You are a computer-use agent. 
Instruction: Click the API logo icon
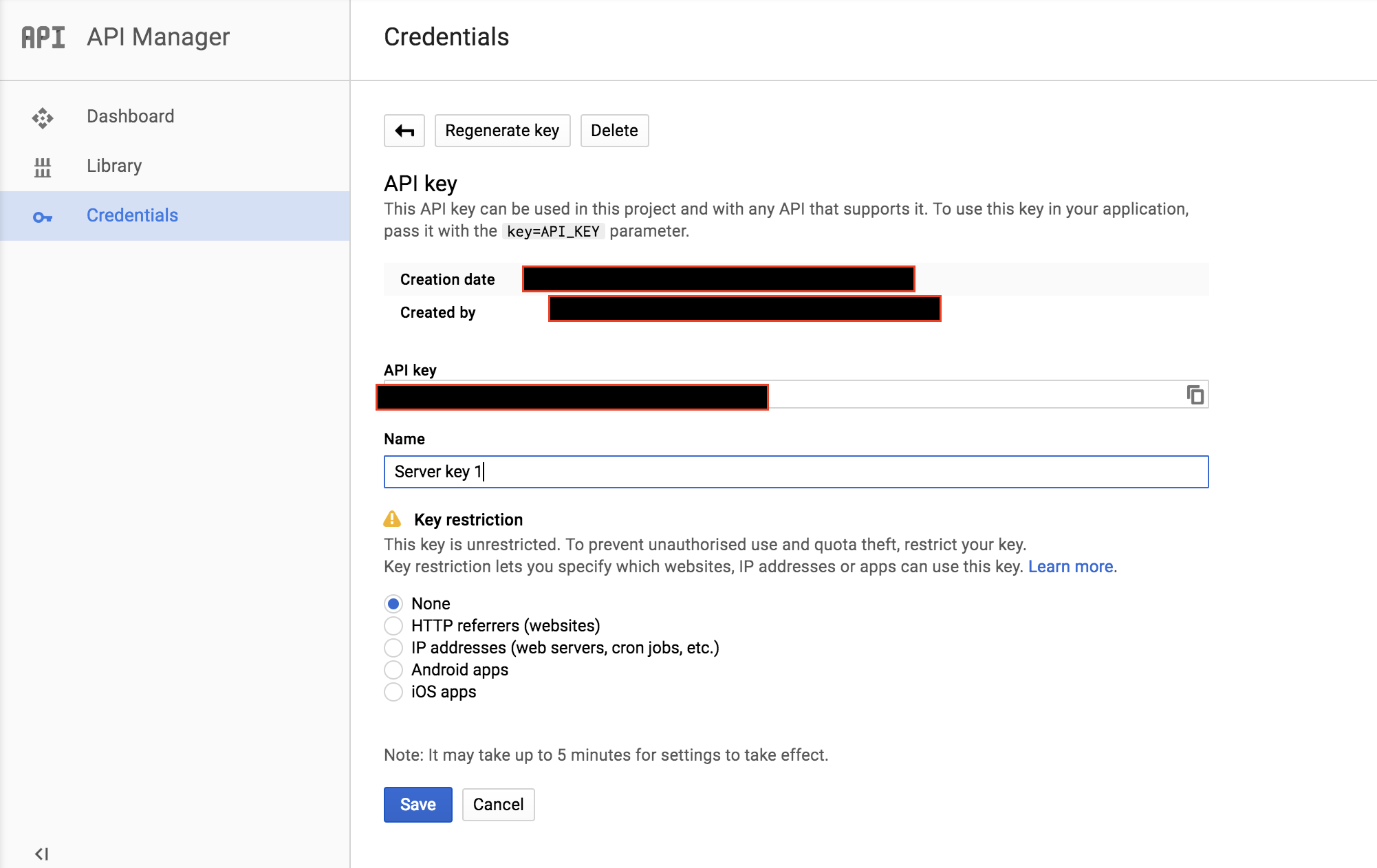(x=43, y=37)
